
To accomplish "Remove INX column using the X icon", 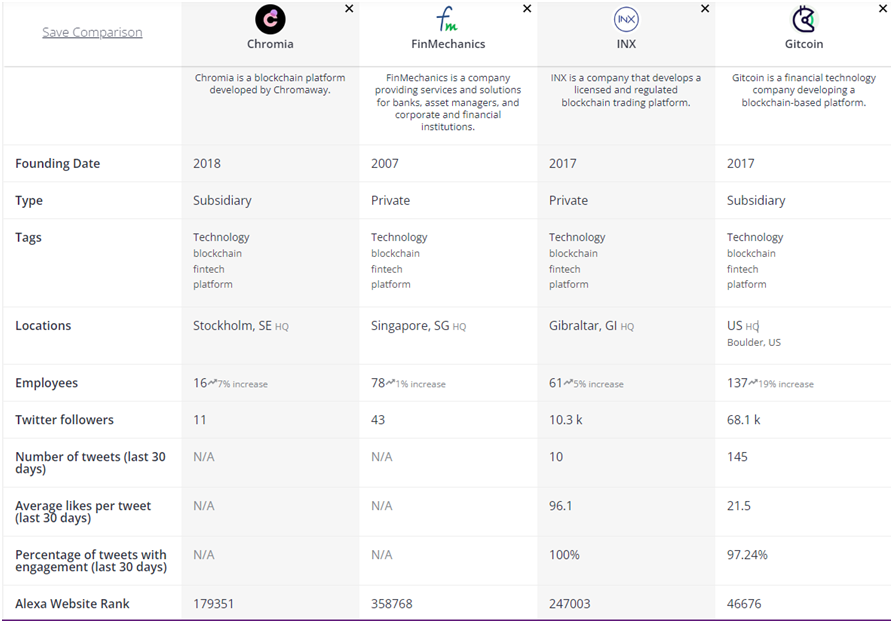I will (x=705, y=9).
